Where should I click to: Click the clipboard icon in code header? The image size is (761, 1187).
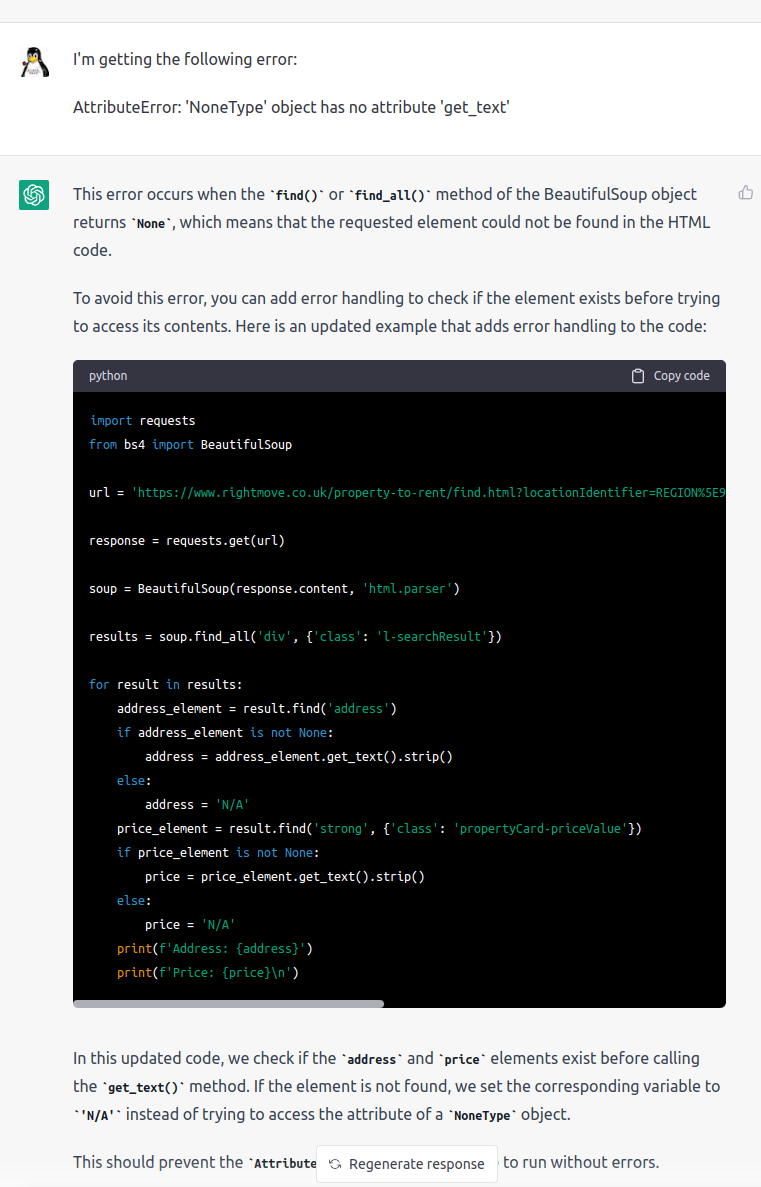(x=638, y=376)
